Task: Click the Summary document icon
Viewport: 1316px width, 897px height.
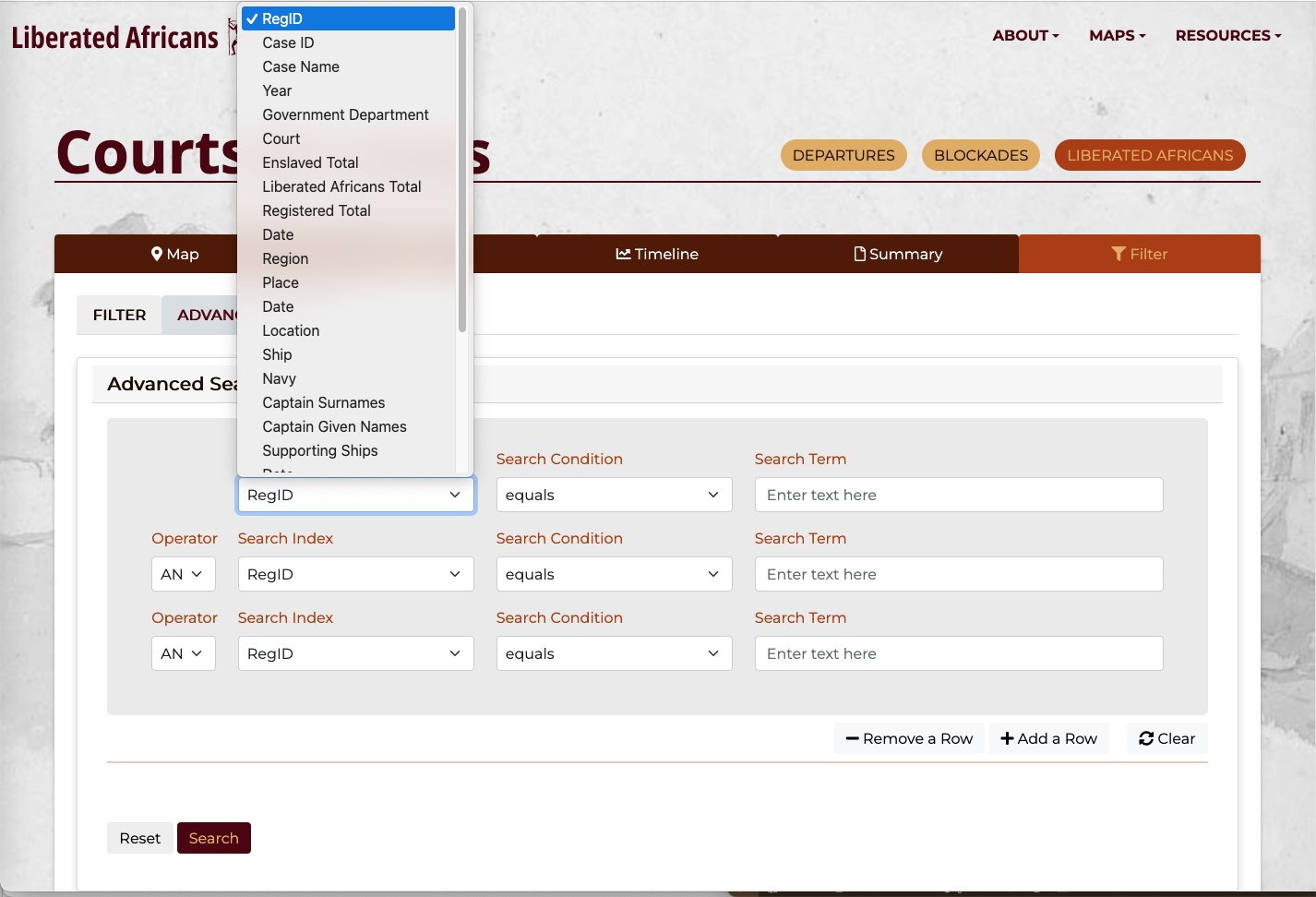Action: click(x=859, y=254)
